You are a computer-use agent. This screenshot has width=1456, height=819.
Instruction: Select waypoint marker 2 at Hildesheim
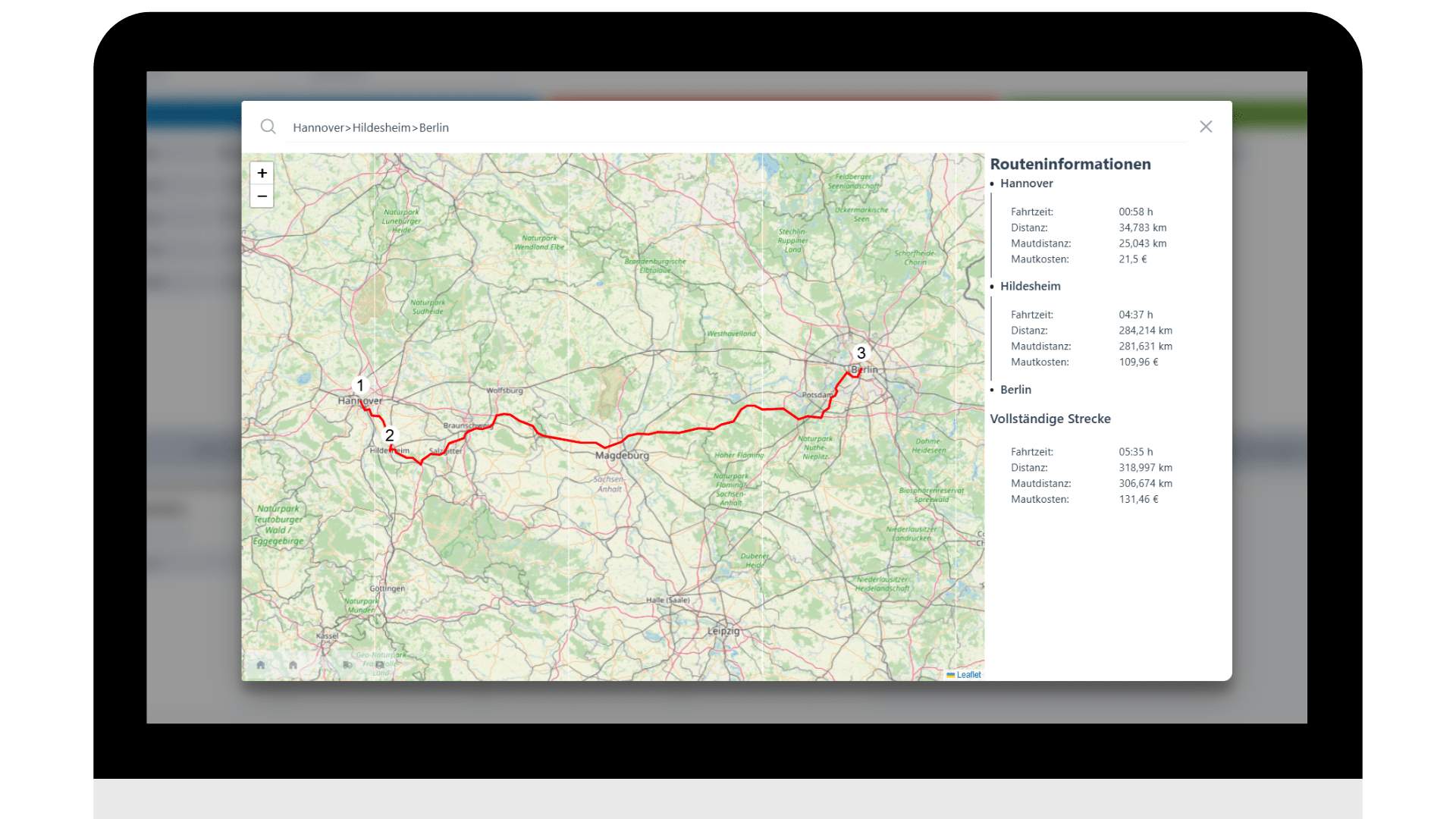[x=389, y=435]
